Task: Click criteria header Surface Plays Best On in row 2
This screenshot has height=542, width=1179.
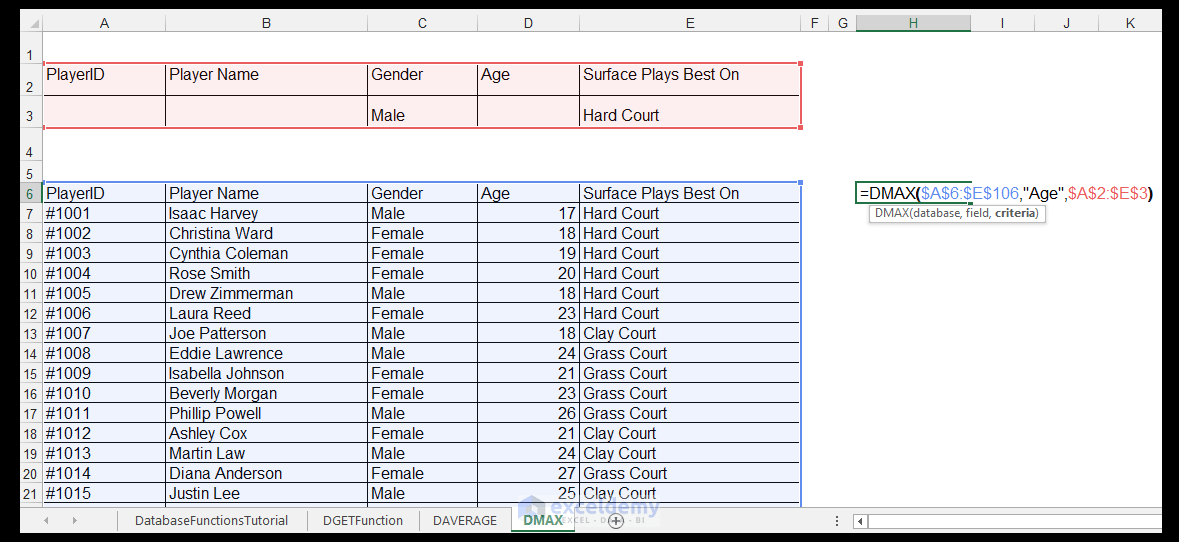Action: tap(690, 79)
